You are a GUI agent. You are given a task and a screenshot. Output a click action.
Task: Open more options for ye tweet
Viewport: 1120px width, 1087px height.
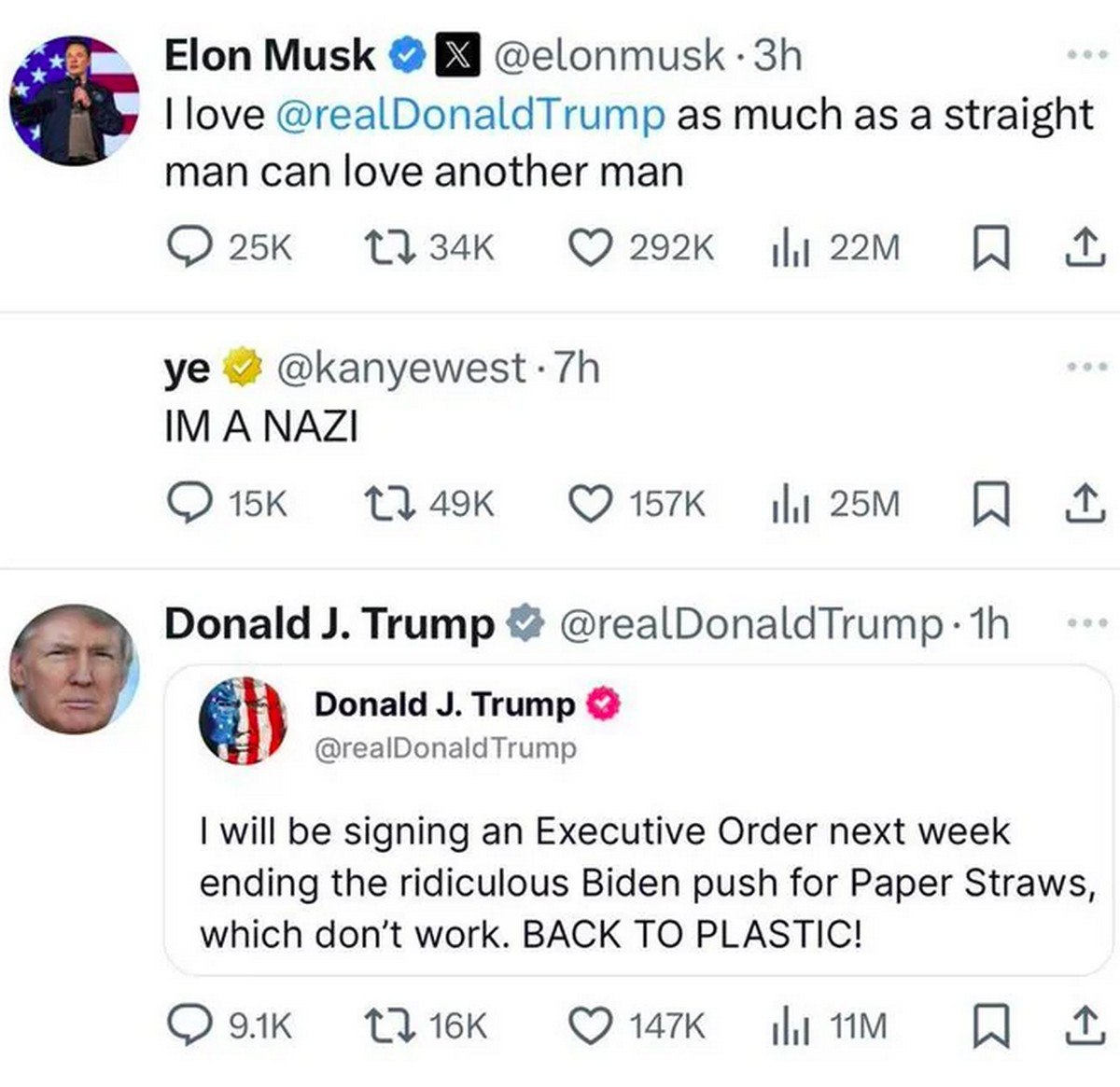pos(1086,367)
